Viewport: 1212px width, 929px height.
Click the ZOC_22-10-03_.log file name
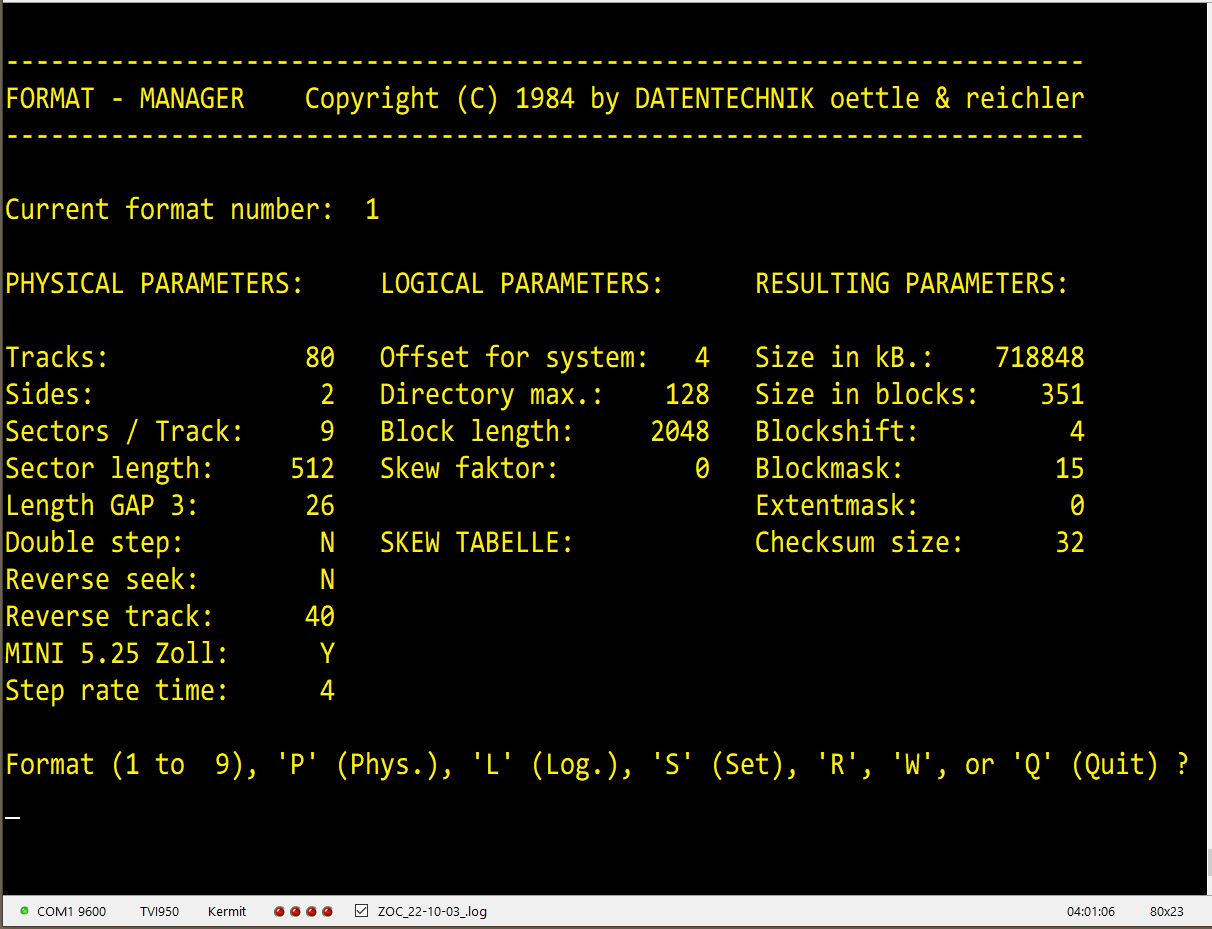[x=432, y=911]
